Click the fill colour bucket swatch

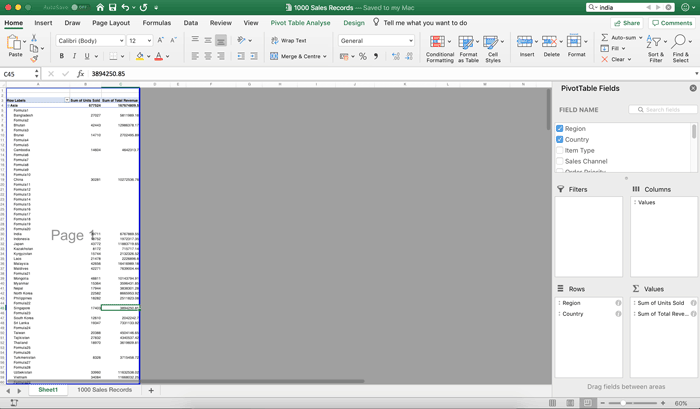pos(140,56)
